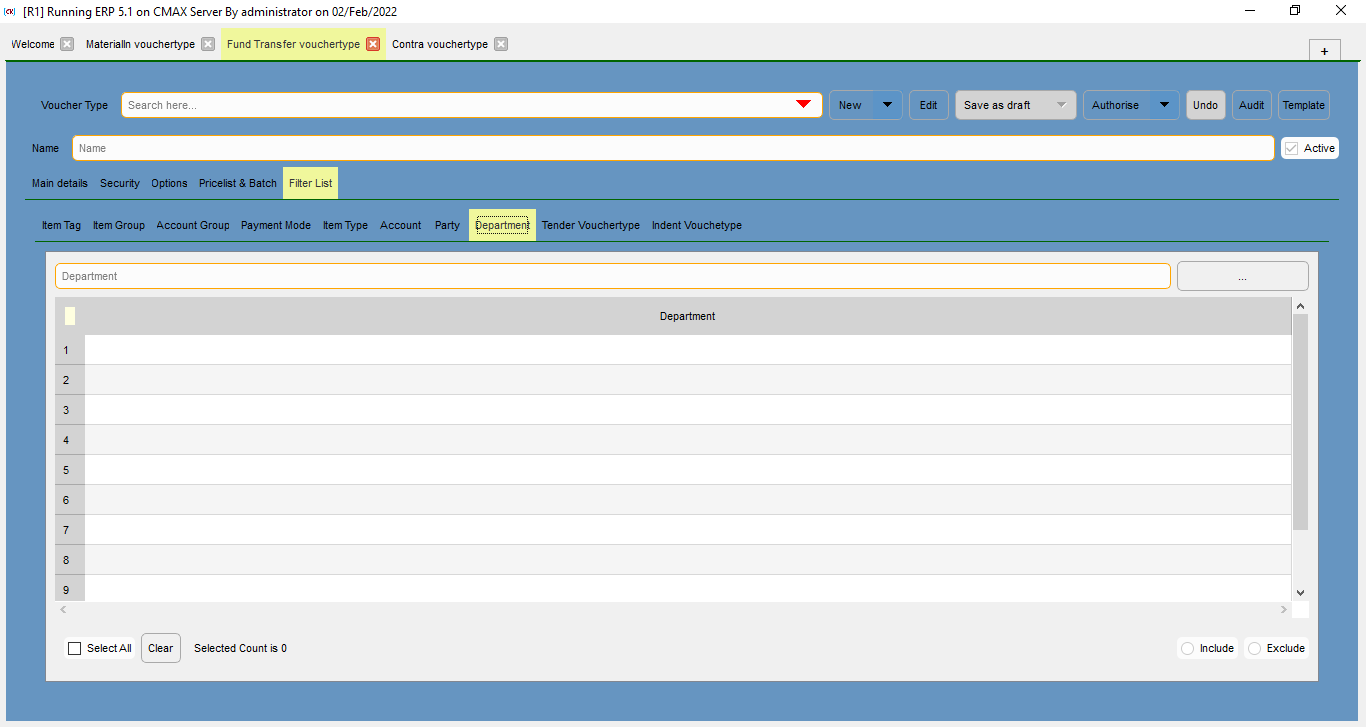
Task: Click the horizontal scroll left arrow
Action: (64, 609)
